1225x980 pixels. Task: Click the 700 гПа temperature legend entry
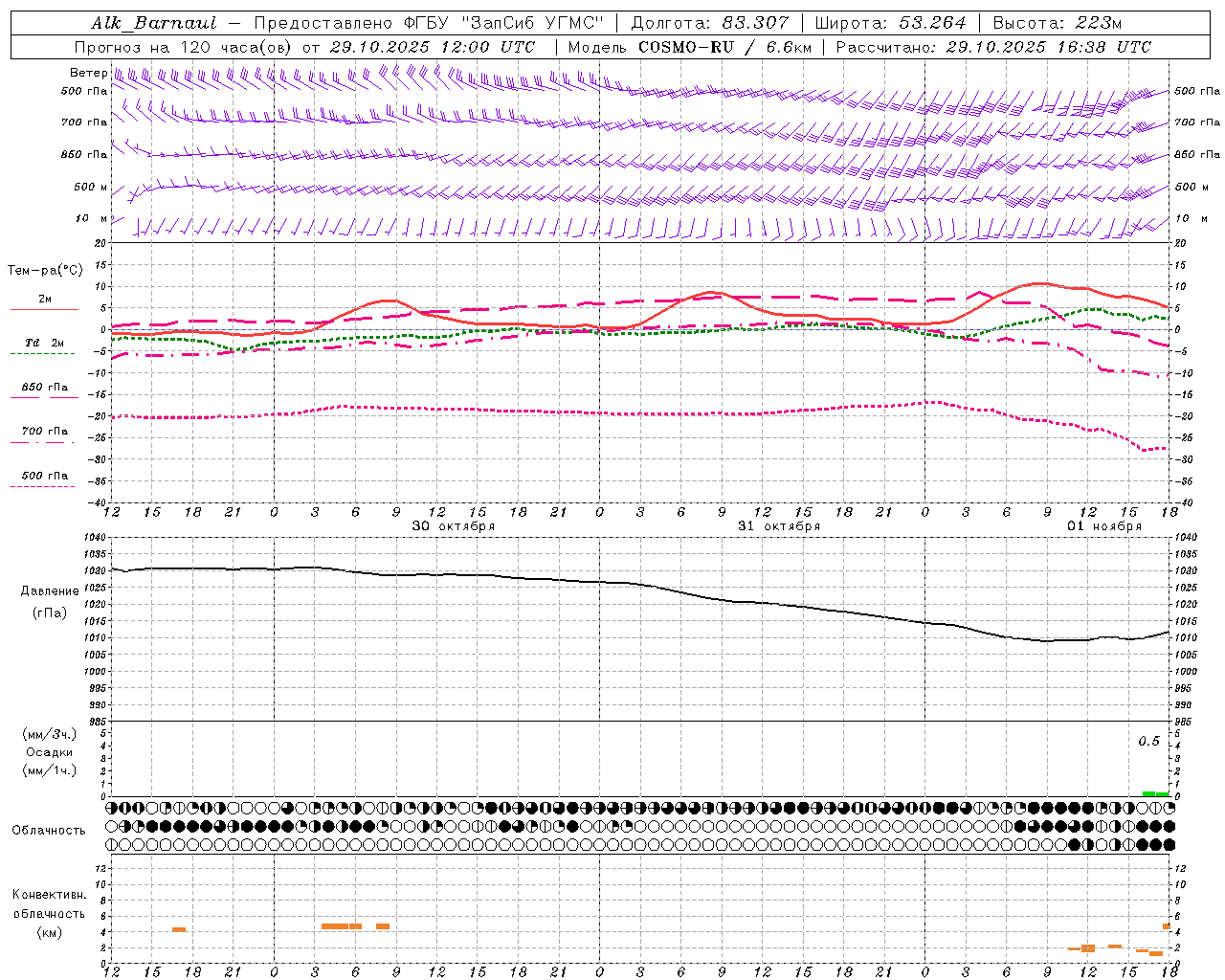tap(44, 432)
